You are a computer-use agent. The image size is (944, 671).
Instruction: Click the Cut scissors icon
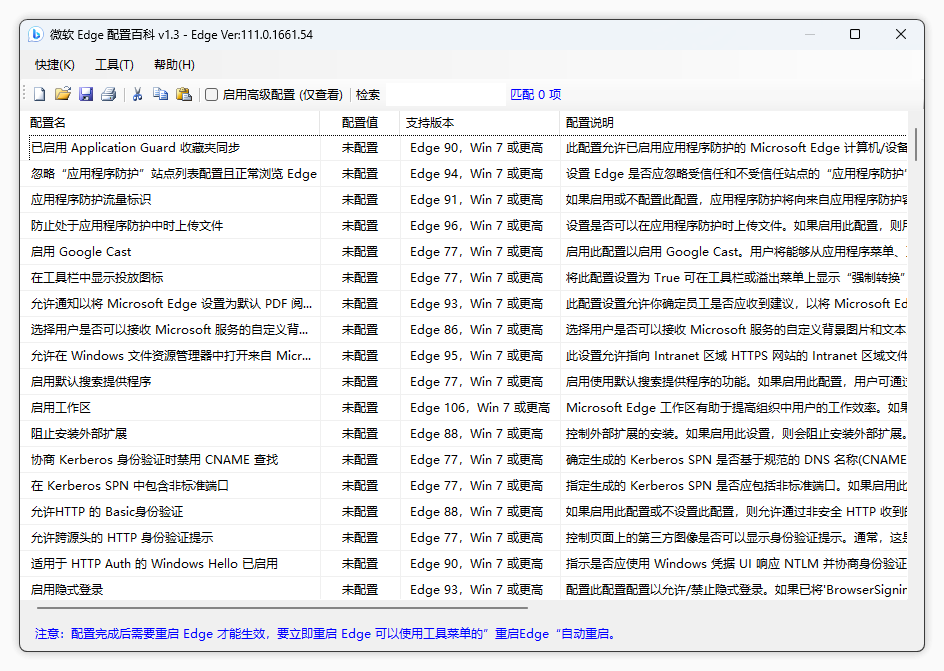pyautogui.click(x=138, y=95)
